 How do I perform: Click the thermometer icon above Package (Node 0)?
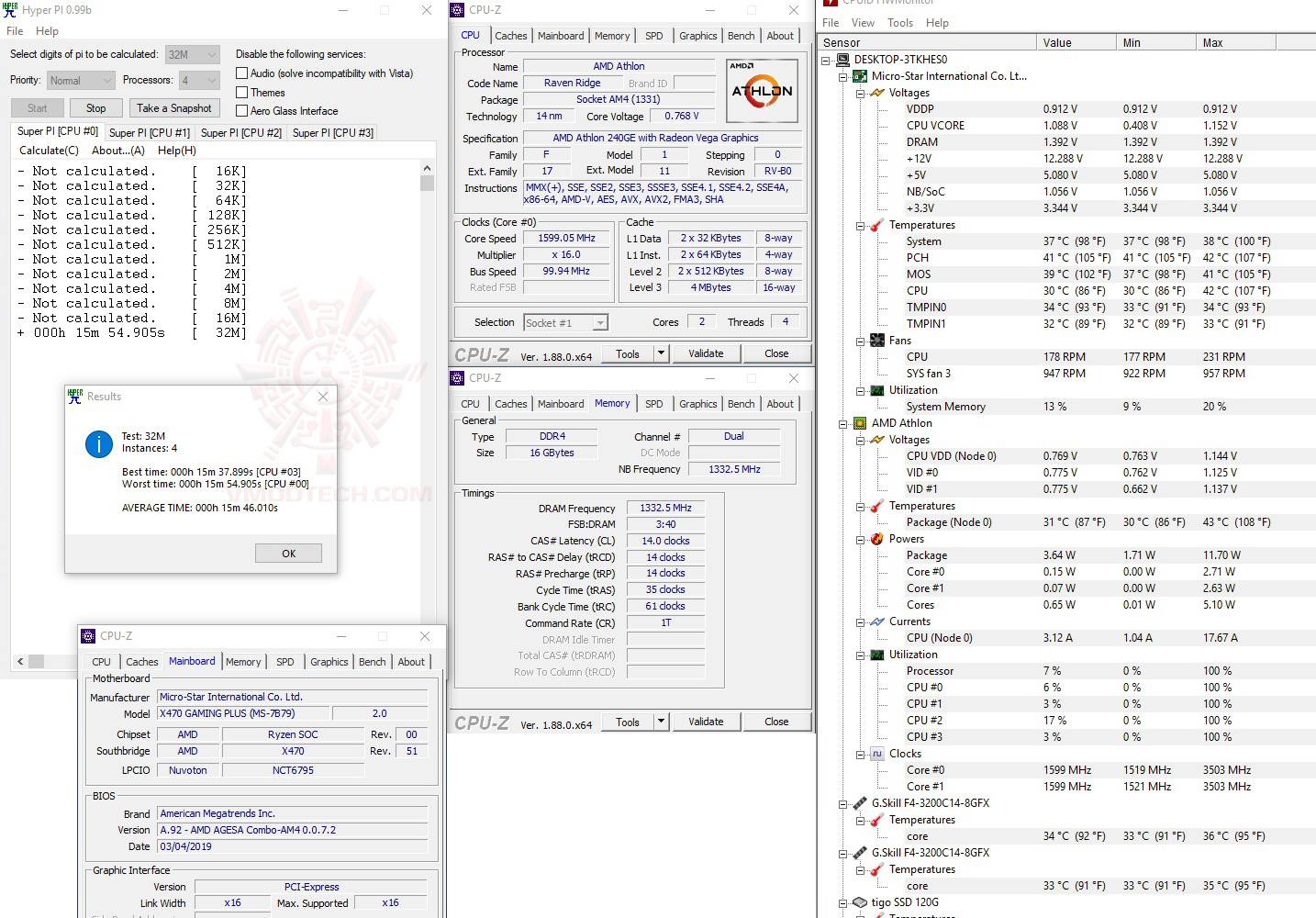pyautogui.click(x=877, y=506)
